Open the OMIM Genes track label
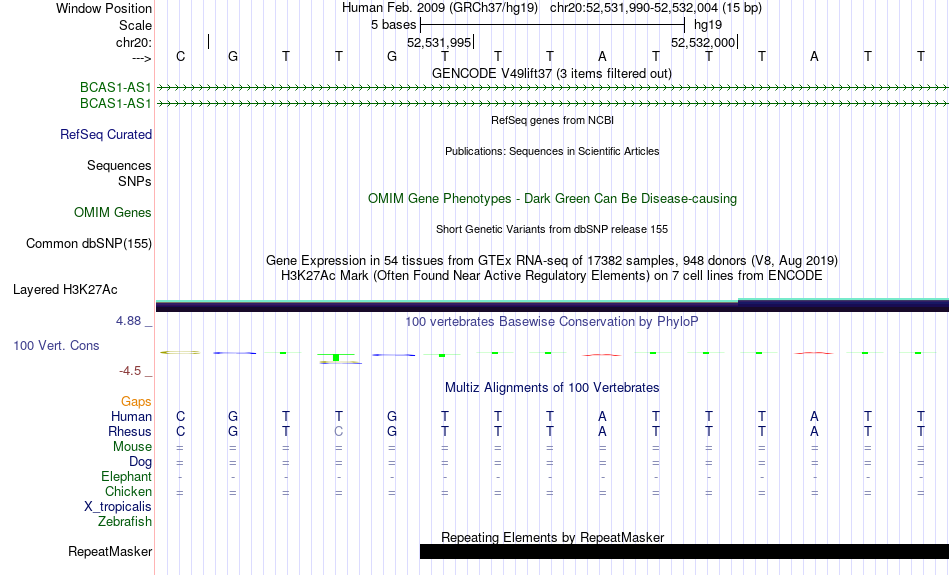Viewport: 950px width, 575px height. click(112, 213)
